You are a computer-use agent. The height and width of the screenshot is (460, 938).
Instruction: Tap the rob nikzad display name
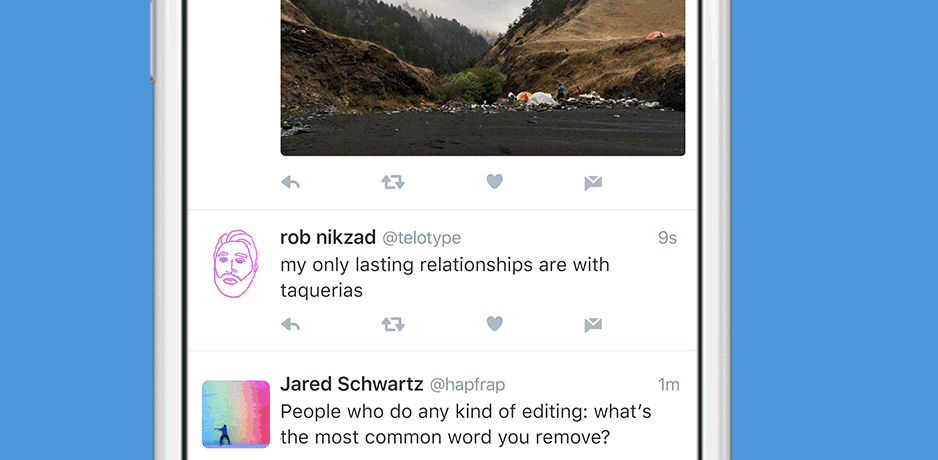coord(327,238)
